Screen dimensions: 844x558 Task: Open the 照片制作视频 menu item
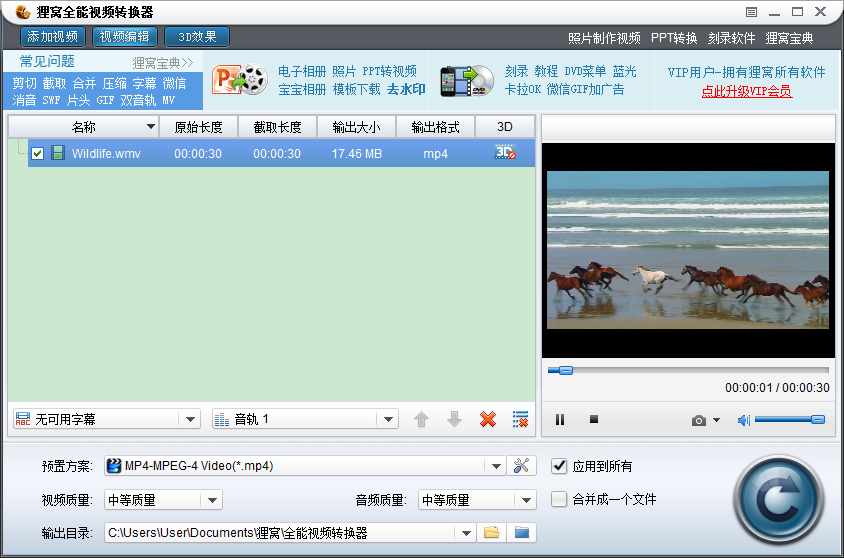pos(604,38)
